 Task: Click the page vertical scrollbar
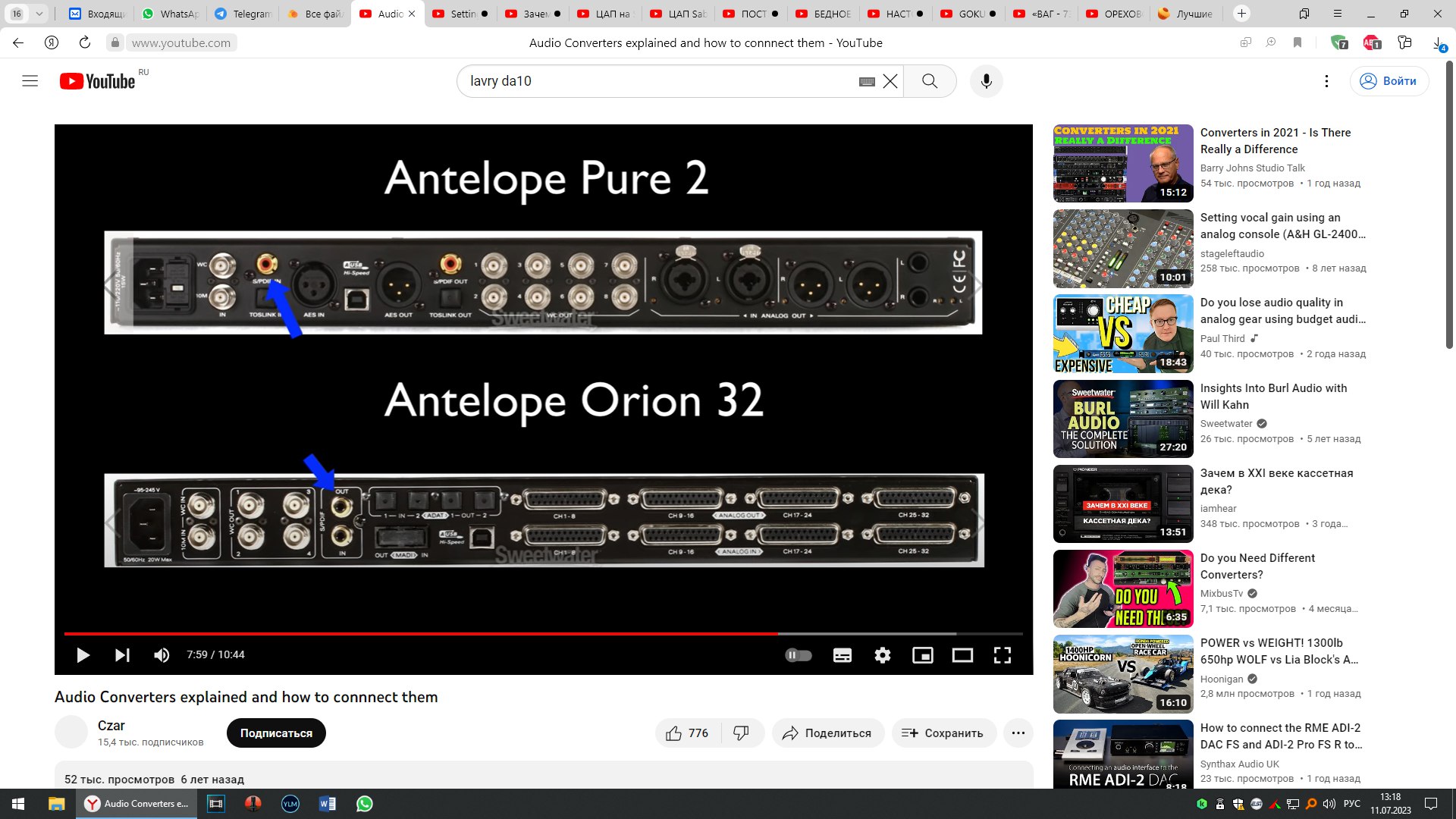1449,205
